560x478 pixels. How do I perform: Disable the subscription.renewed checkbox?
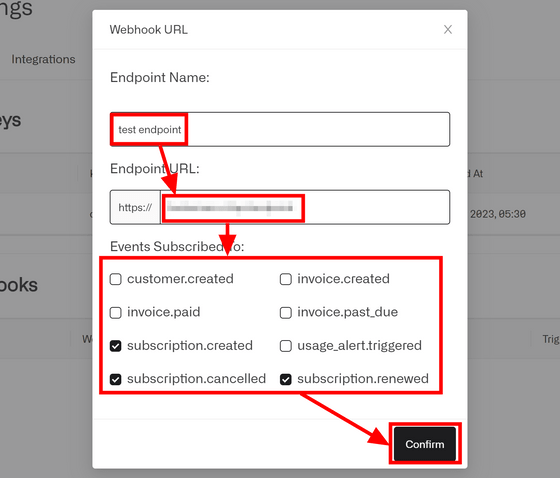[285, 379]
